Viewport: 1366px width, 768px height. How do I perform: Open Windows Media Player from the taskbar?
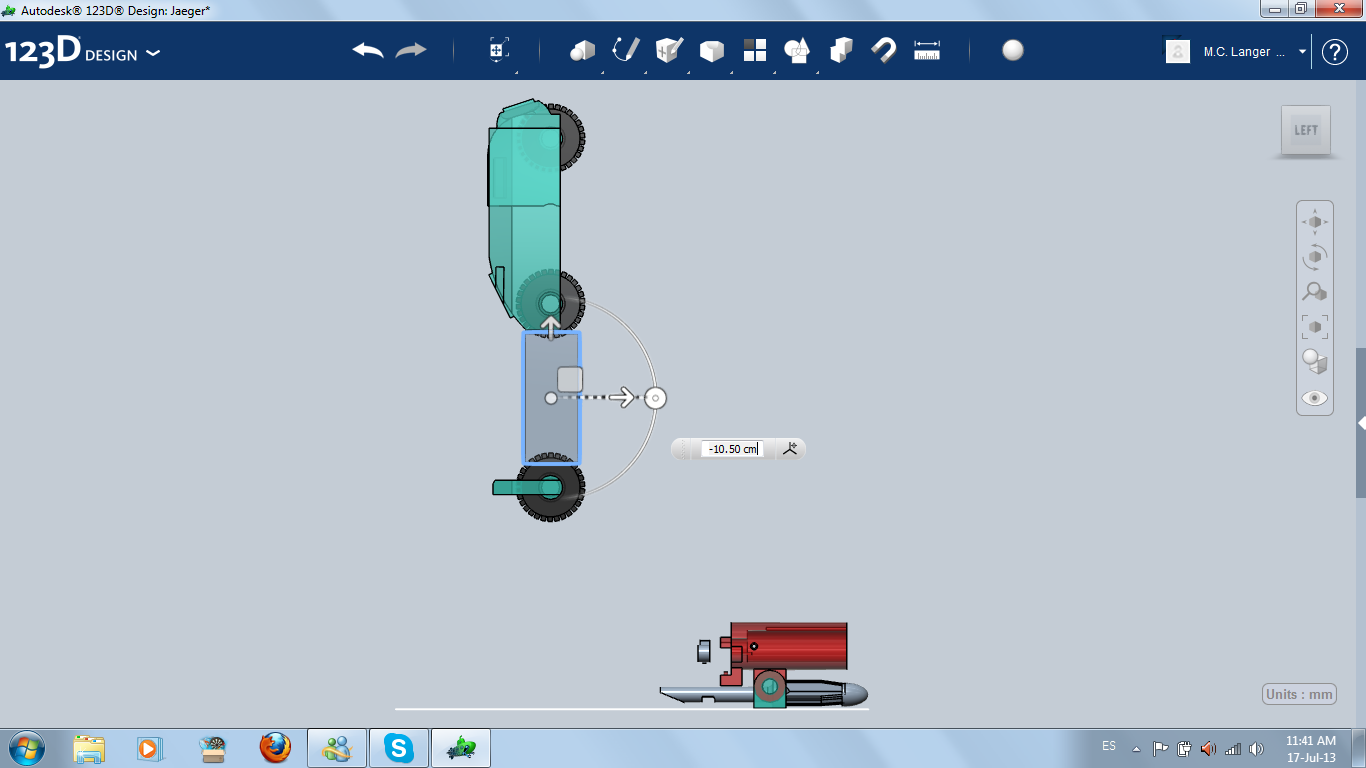150,748
